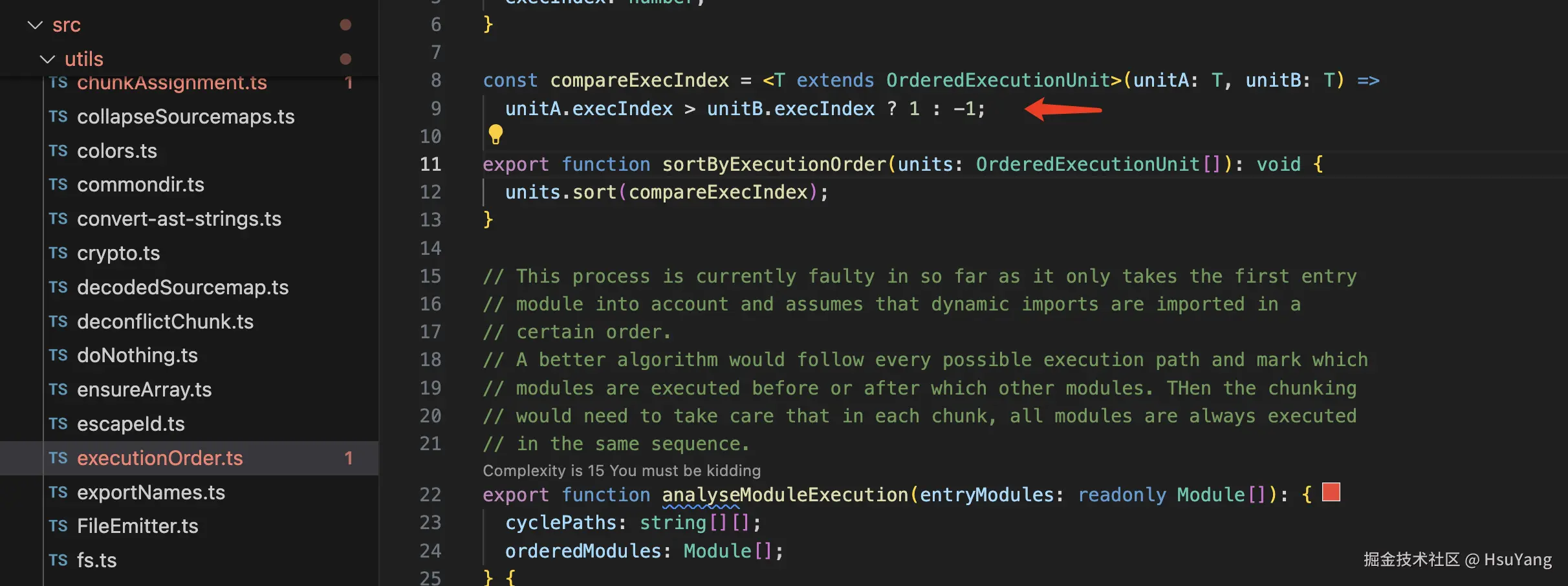1568x586 pixels.
Task: Click the TS icon beside executionOrder.ts
Action: tap(58, 458)
